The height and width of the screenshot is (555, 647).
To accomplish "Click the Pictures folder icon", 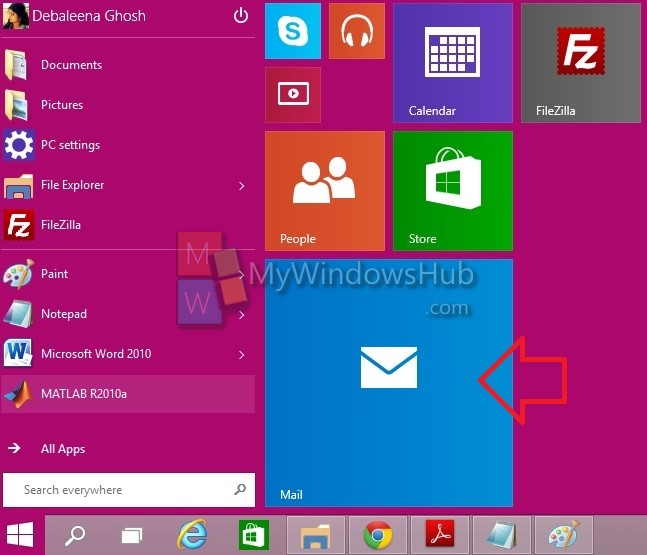I will click(x=16, y=106).
